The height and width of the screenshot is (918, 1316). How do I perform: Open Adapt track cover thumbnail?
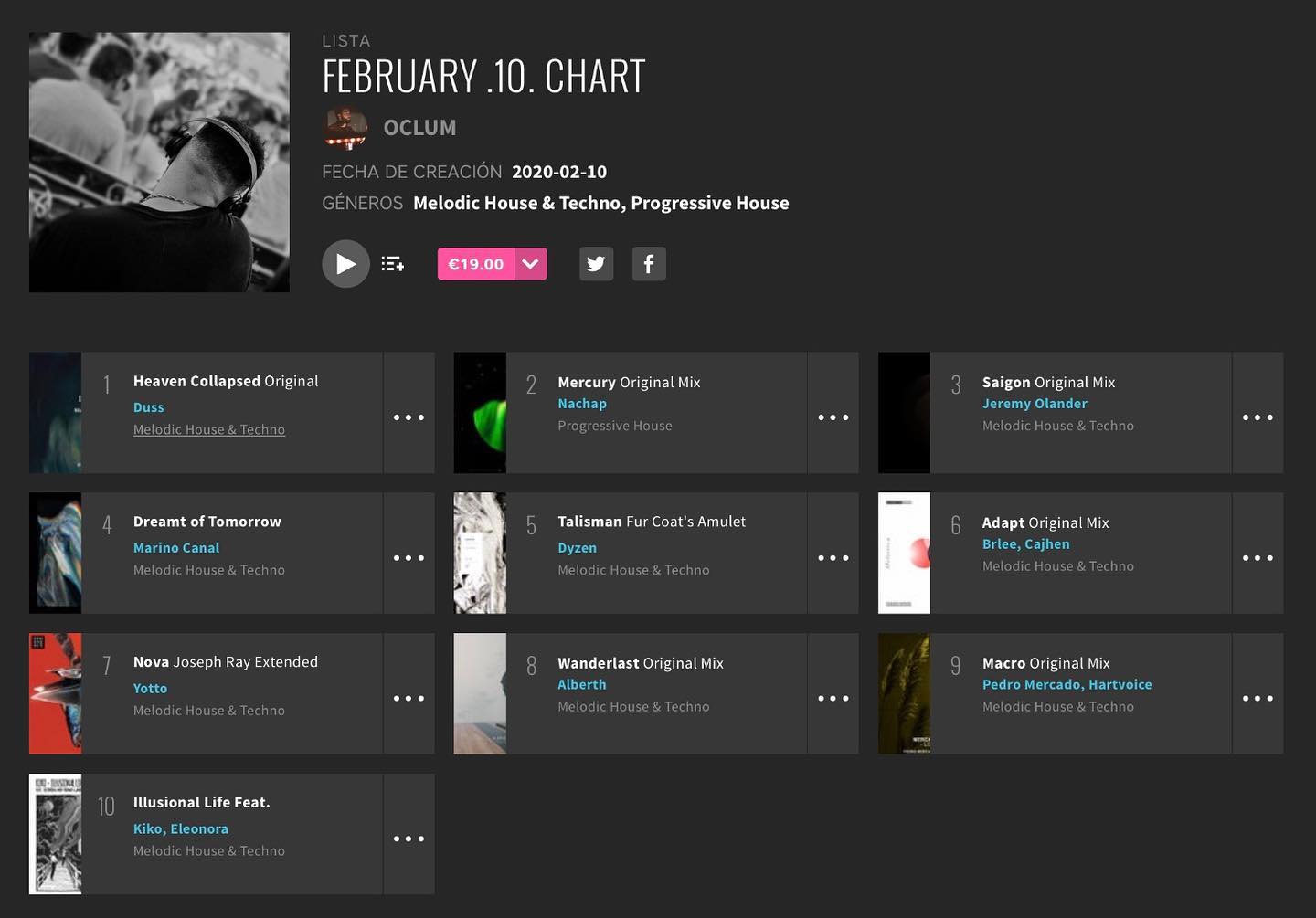pos(904,554)
